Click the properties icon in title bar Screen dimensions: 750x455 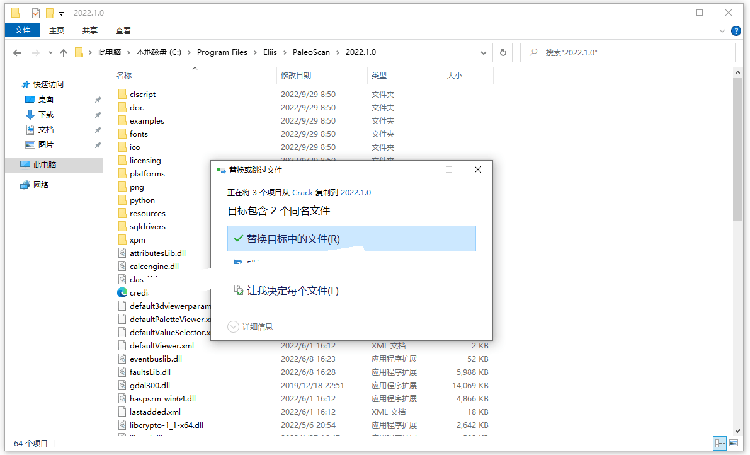35,13
